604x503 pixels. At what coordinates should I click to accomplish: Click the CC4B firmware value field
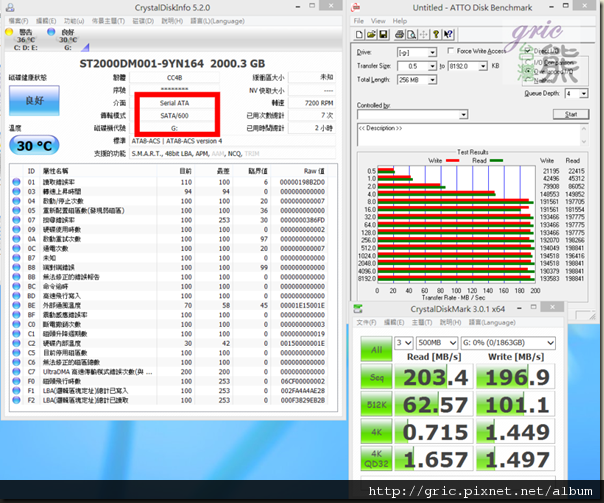(x=174, y=77)
